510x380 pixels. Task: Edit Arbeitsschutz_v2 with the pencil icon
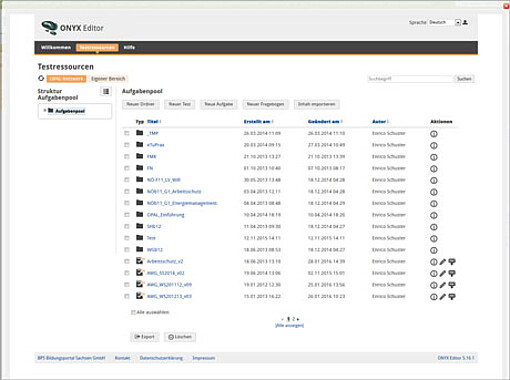click(443, 262)
